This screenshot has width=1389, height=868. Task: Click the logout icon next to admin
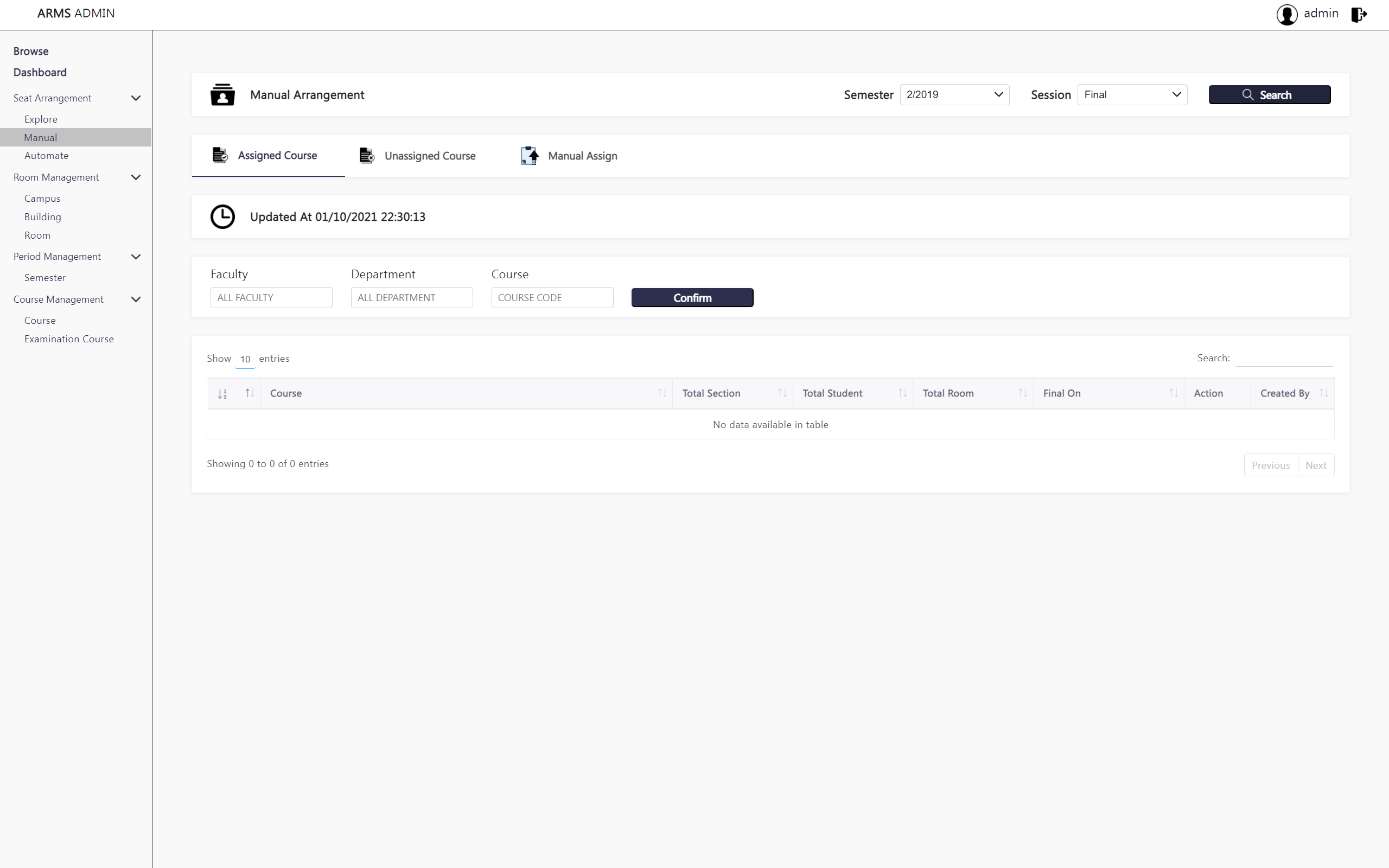[1359, 14]
